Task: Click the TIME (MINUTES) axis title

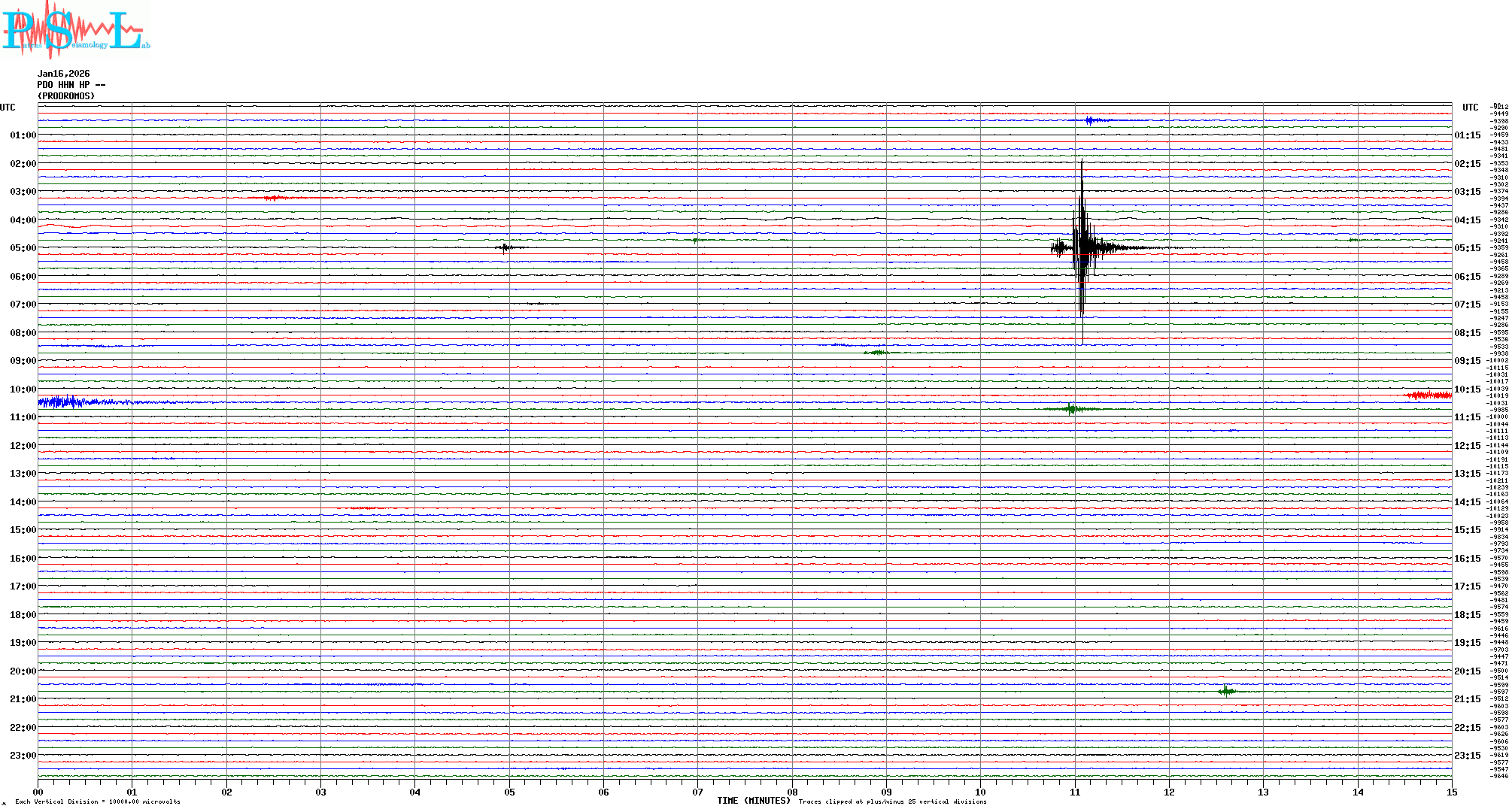Action: tap(753, 801)
